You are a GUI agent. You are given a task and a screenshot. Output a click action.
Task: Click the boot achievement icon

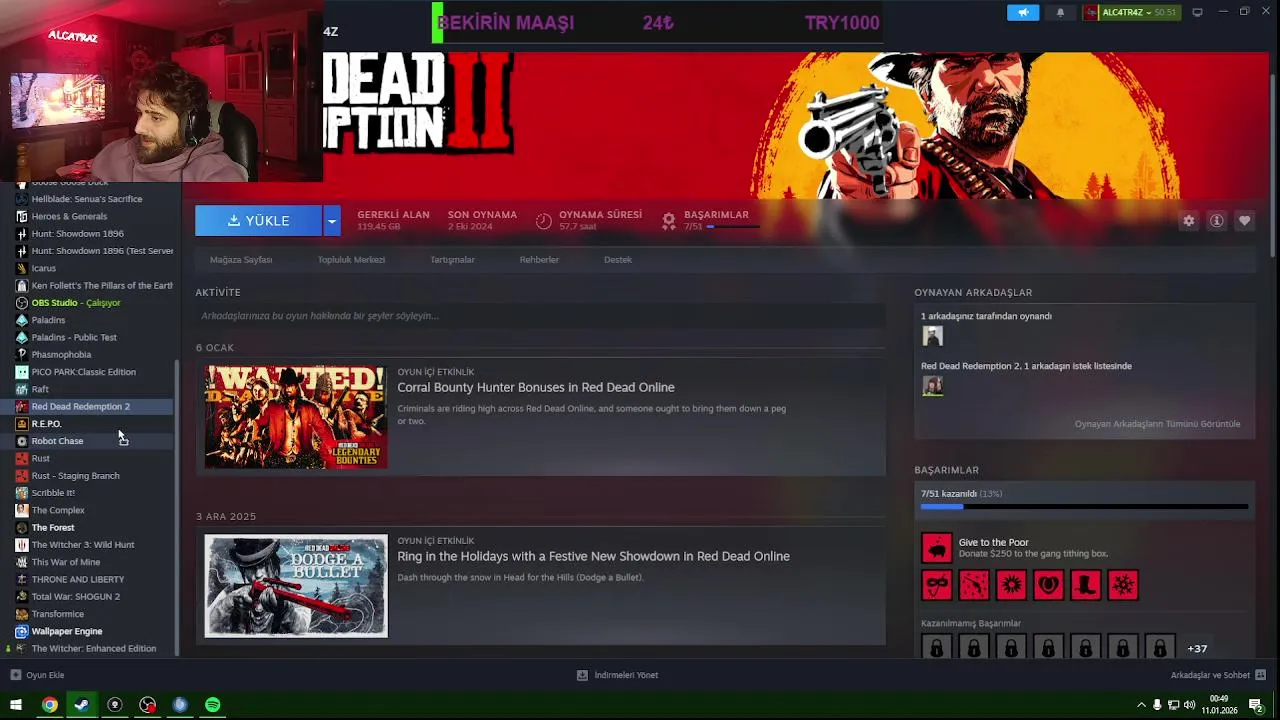tap(1086, 585)
